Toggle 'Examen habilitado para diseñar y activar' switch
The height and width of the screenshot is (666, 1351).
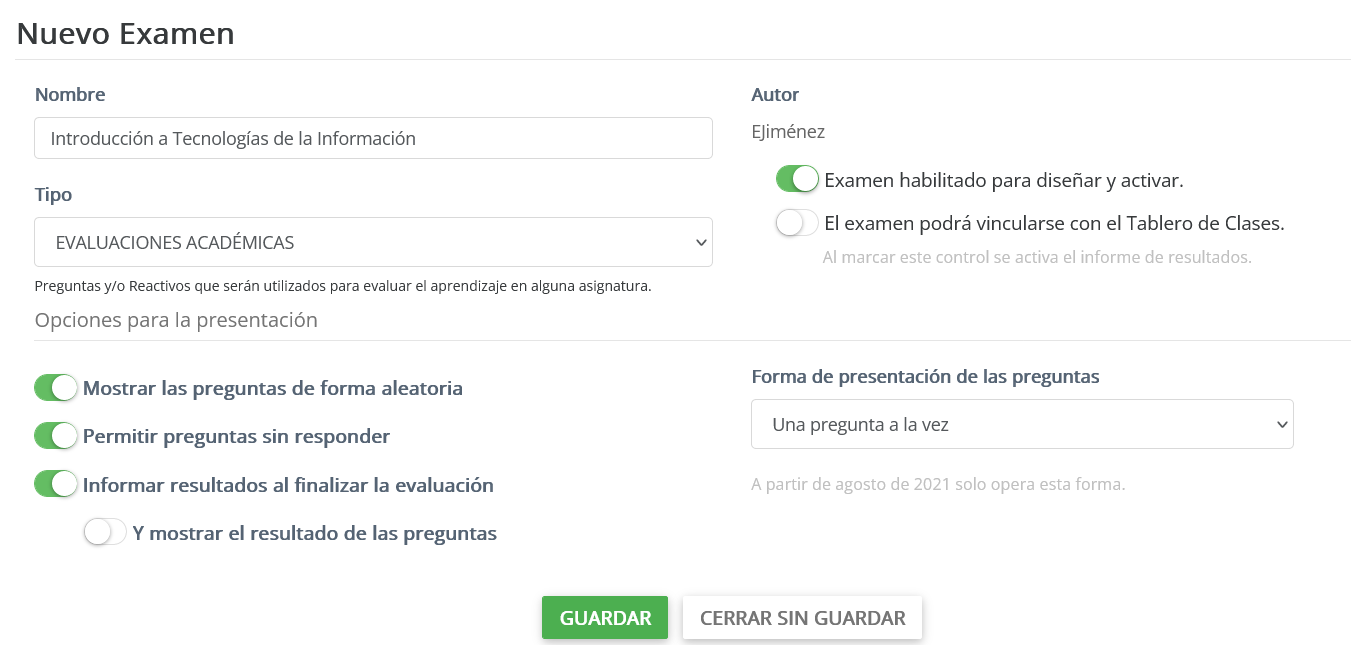click(x=797, y=180)
